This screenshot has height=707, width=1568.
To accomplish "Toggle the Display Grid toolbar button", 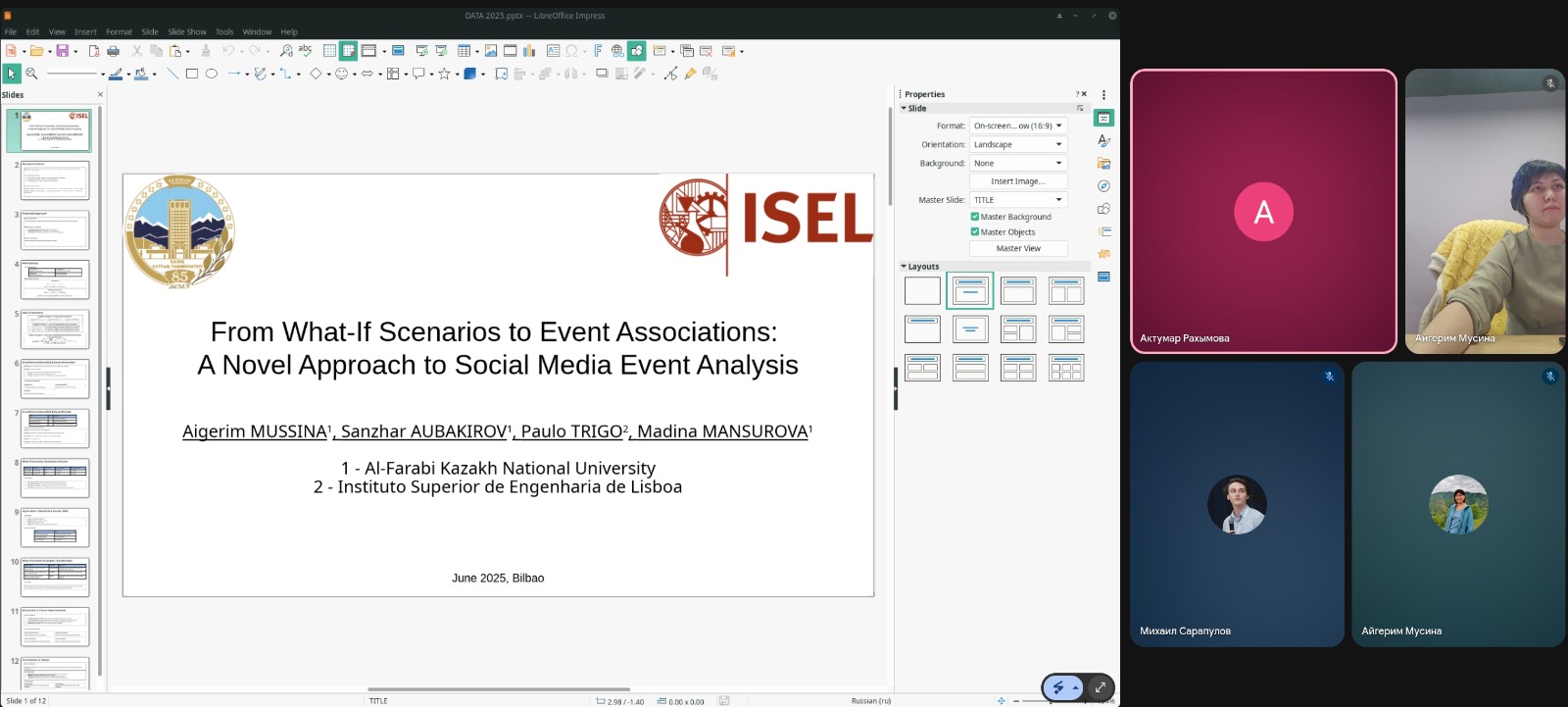I will (x=329, y=51).
